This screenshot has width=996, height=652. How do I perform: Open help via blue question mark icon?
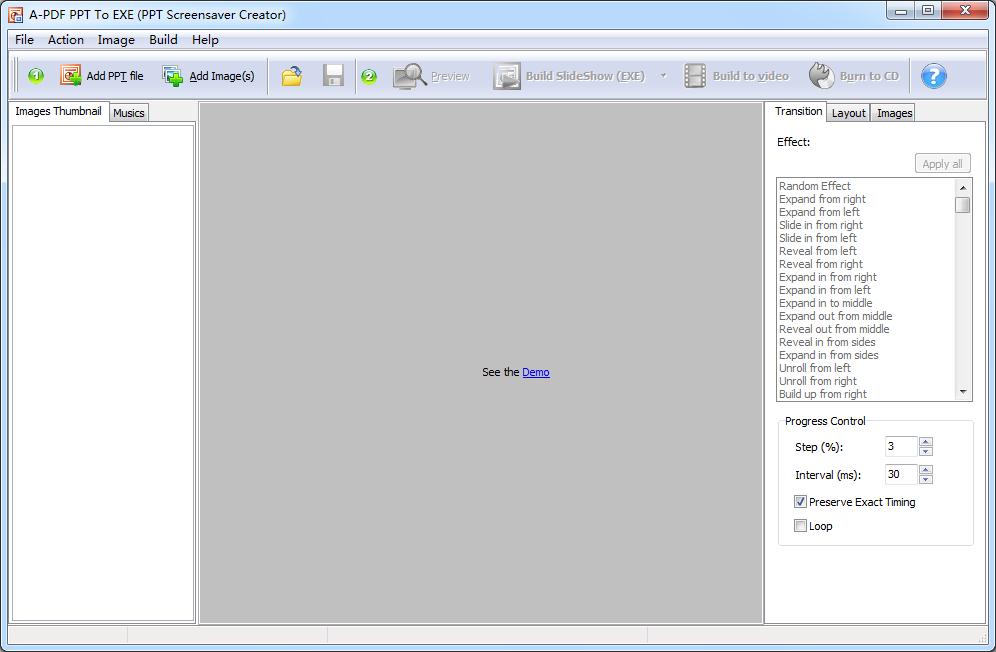click(x=934, y=76)
